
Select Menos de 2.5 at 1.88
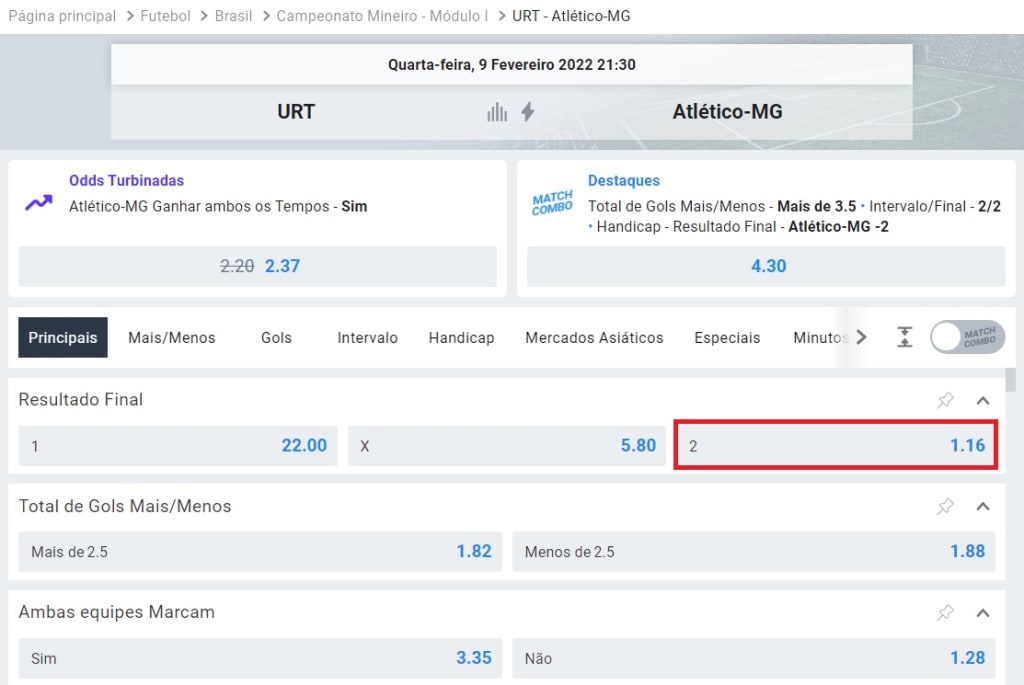pos(754,552)
